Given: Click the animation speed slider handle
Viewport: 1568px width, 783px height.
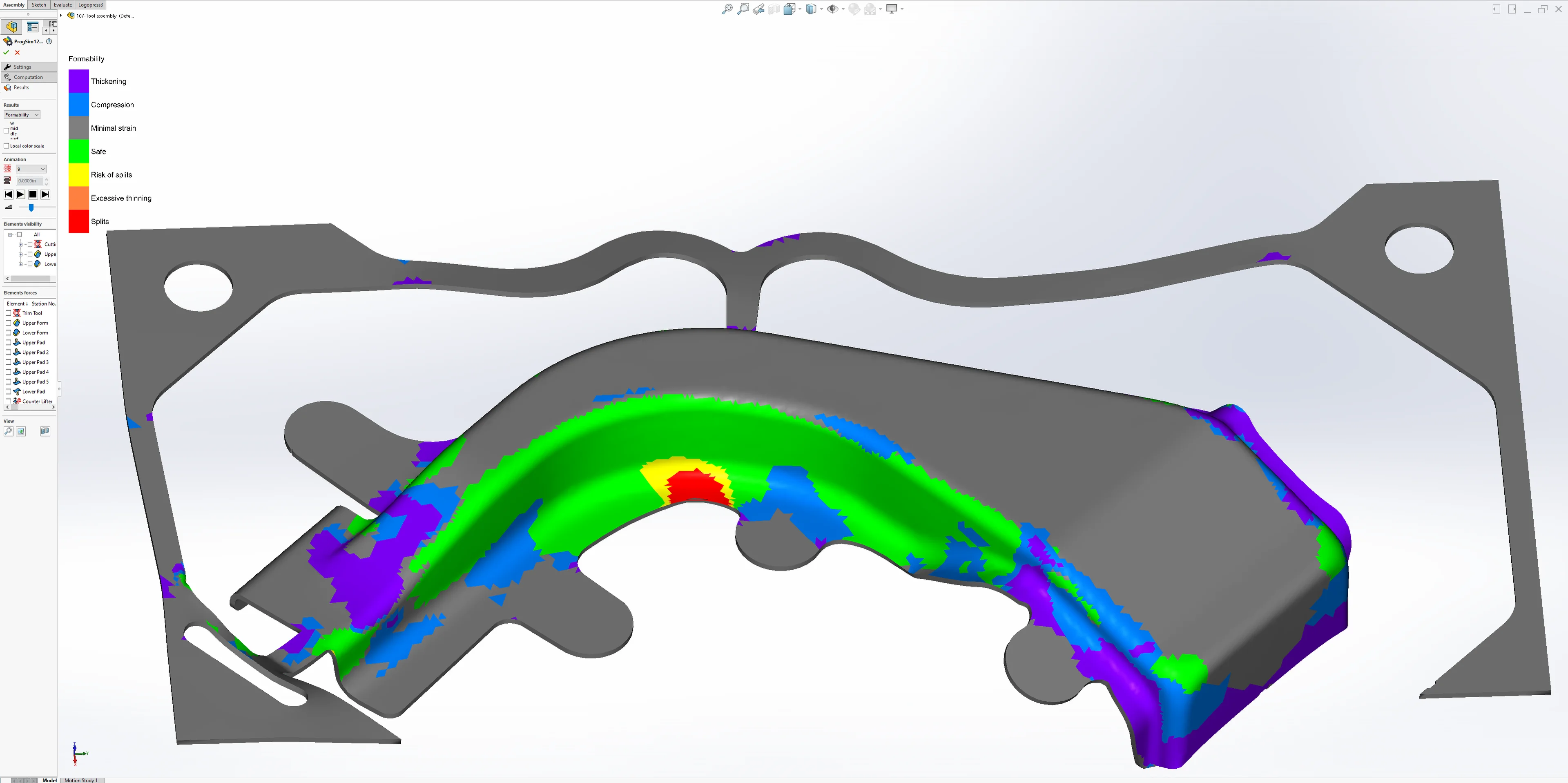Looking at the screenshot, I should coord(31,207).
